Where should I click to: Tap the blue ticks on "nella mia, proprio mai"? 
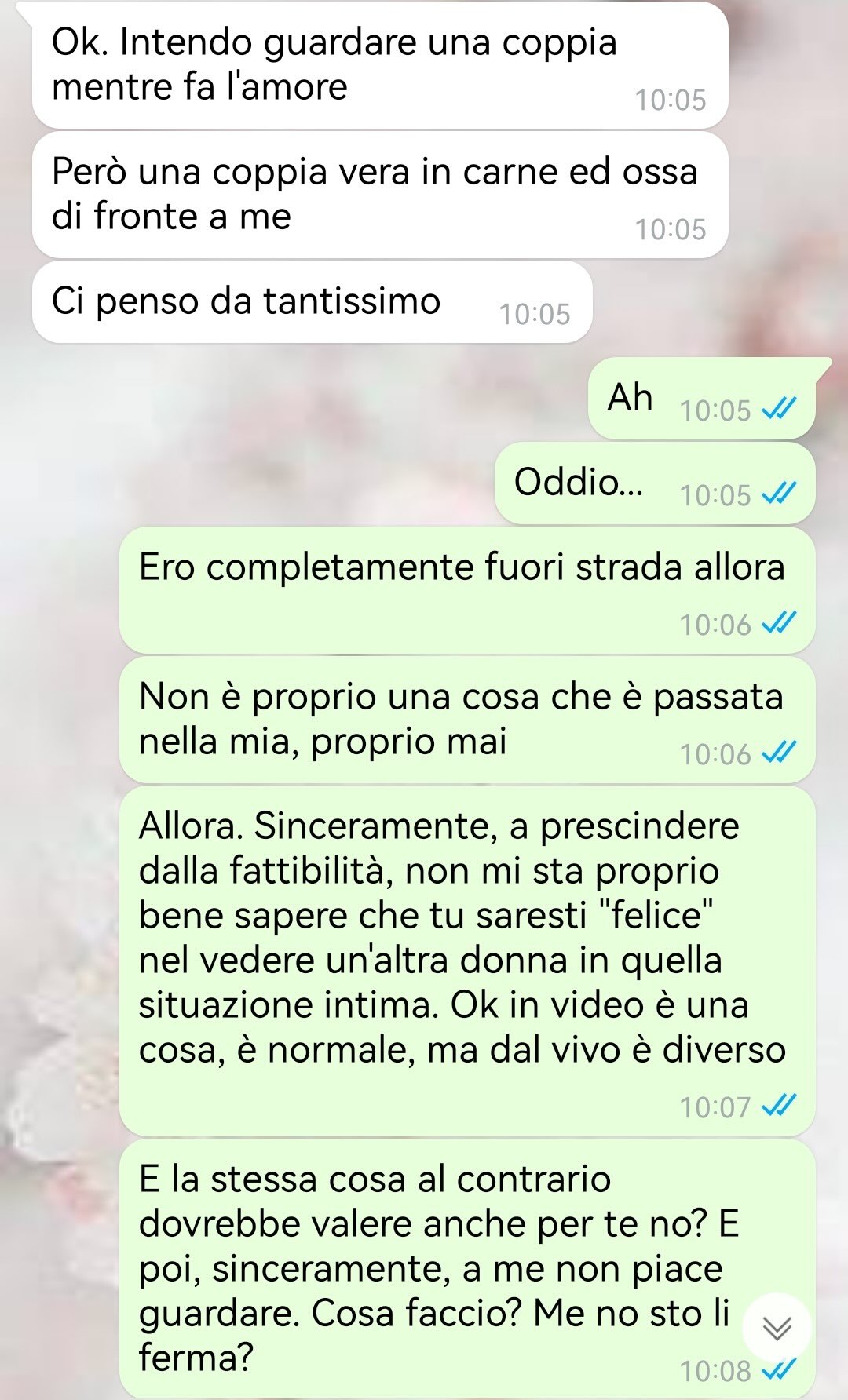click(x=780, y=753)
